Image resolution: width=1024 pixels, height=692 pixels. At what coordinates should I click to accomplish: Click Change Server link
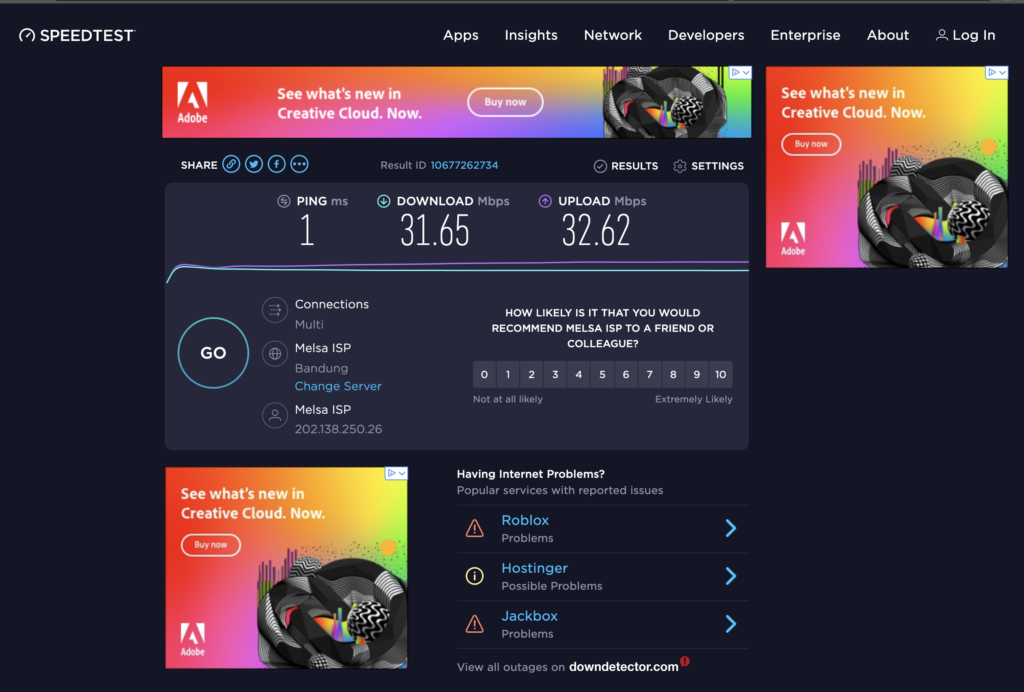[x=338, y=386]
